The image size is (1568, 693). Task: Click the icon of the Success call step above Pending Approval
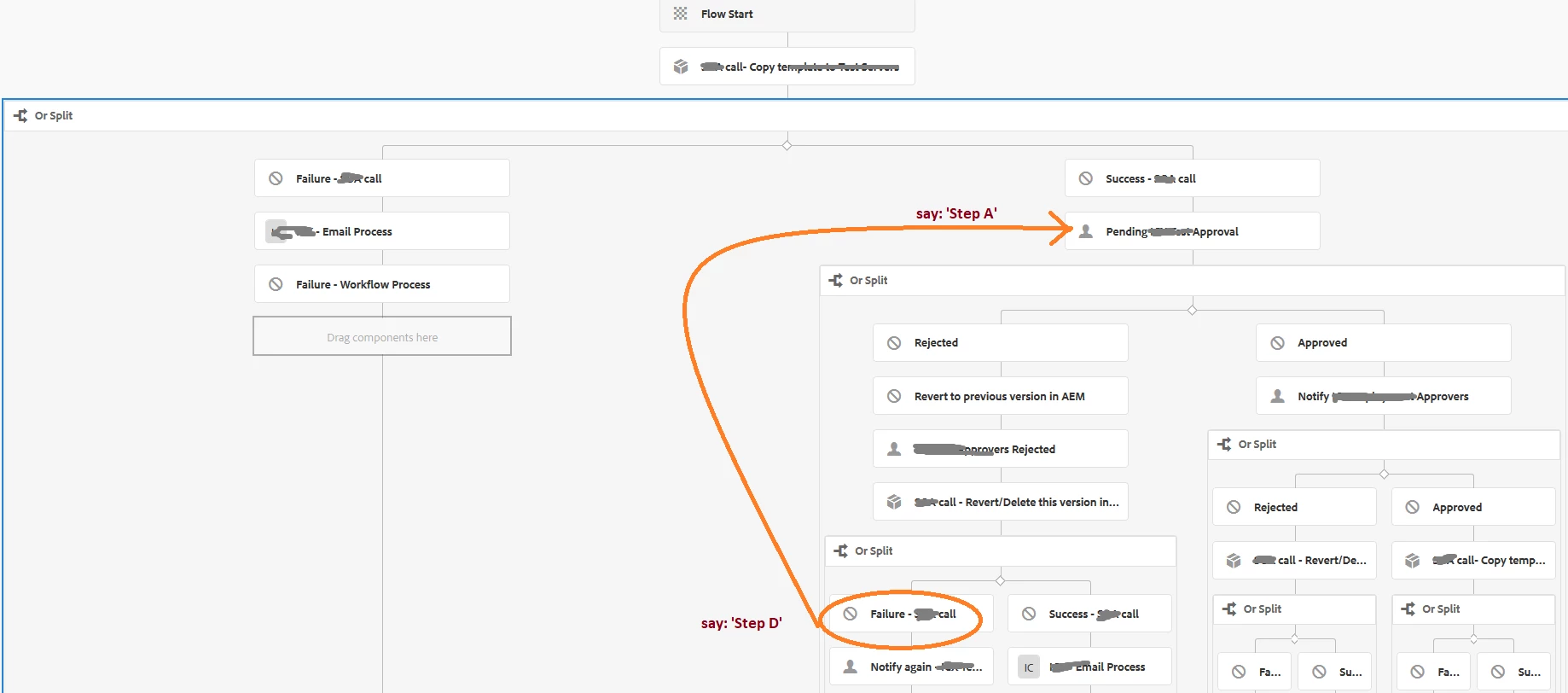(1086, 178)
